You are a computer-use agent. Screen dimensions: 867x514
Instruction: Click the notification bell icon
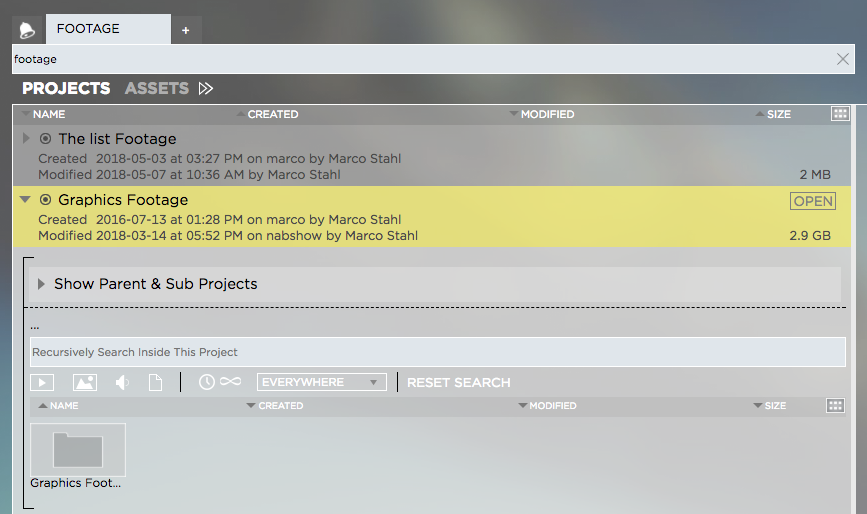(x=27, y=30)
